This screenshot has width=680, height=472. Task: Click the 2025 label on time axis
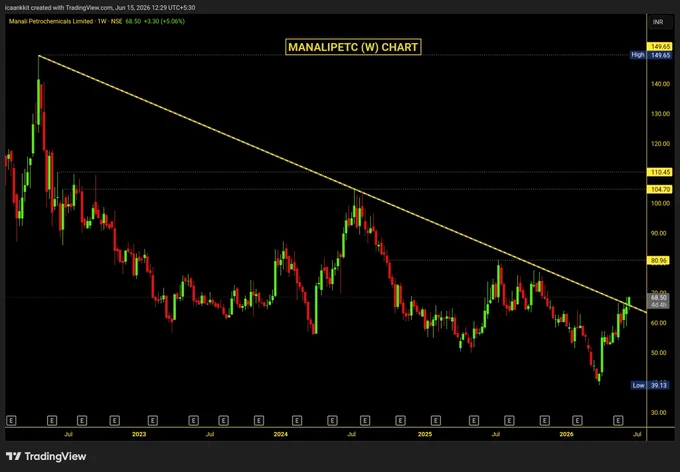coord(425,434)
